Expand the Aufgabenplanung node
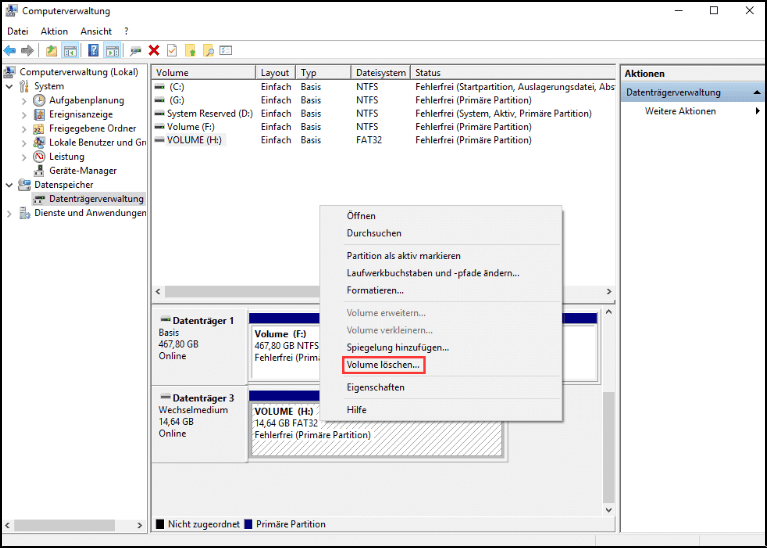This screenshot has width=767, height=548. coord(24,101)
